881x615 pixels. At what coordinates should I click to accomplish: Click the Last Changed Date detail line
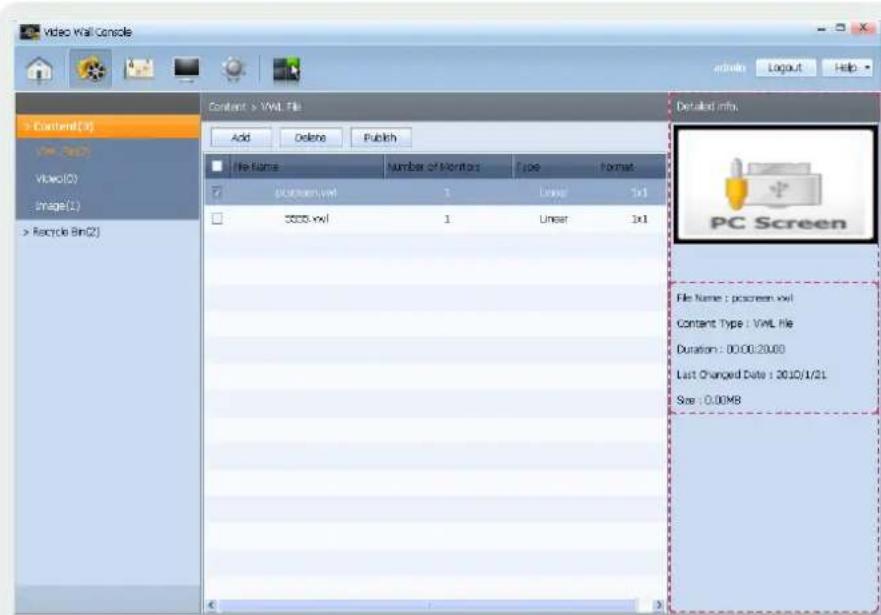[751, 375]
